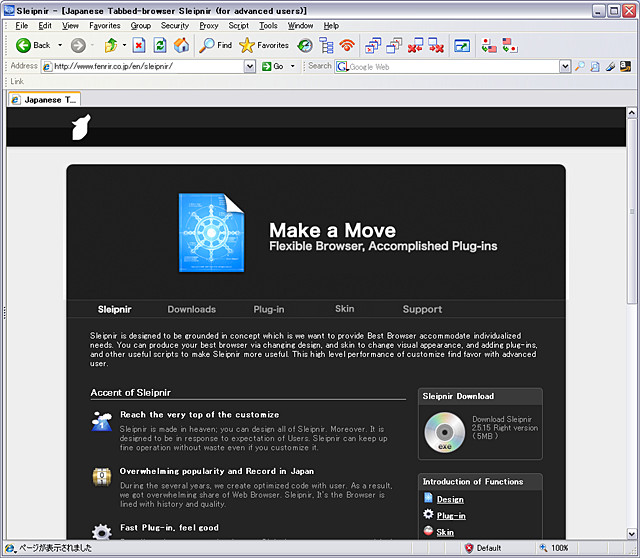Click the Stop page loading icon
640x558 pixels.
point(139,45)
